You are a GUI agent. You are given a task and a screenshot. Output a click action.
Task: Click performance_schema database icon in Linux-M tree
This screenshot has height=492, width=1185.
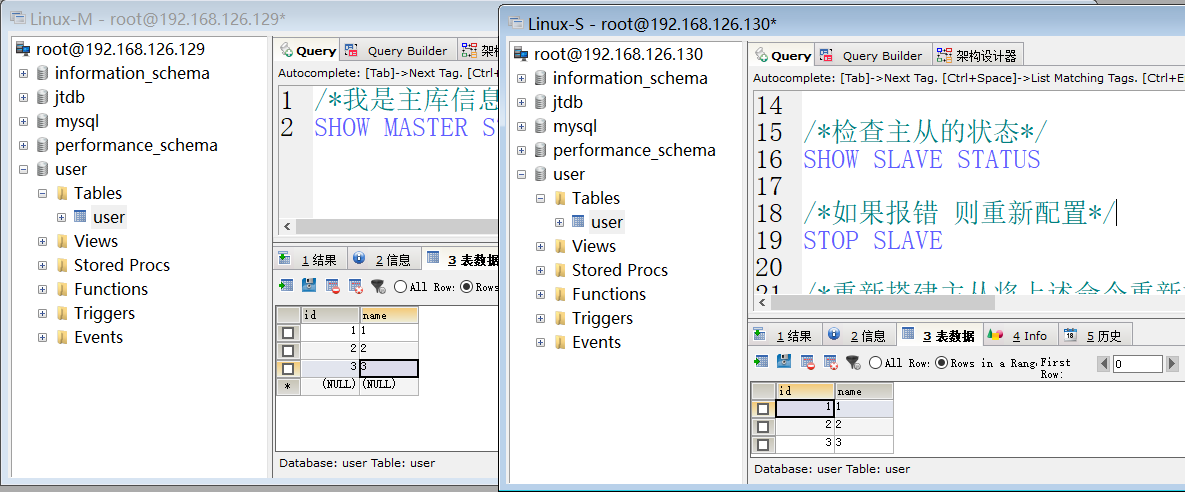[x=42, y=145]
